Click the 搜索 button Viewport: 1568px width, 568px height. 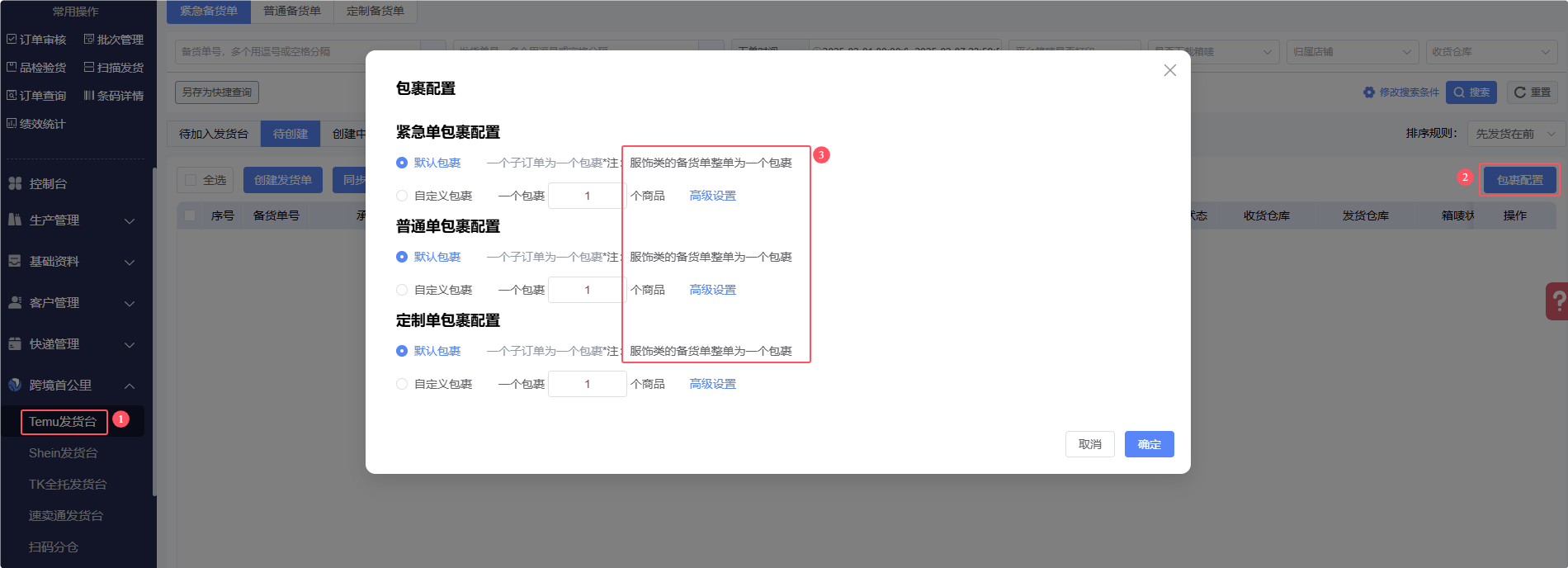[1471, 92]
